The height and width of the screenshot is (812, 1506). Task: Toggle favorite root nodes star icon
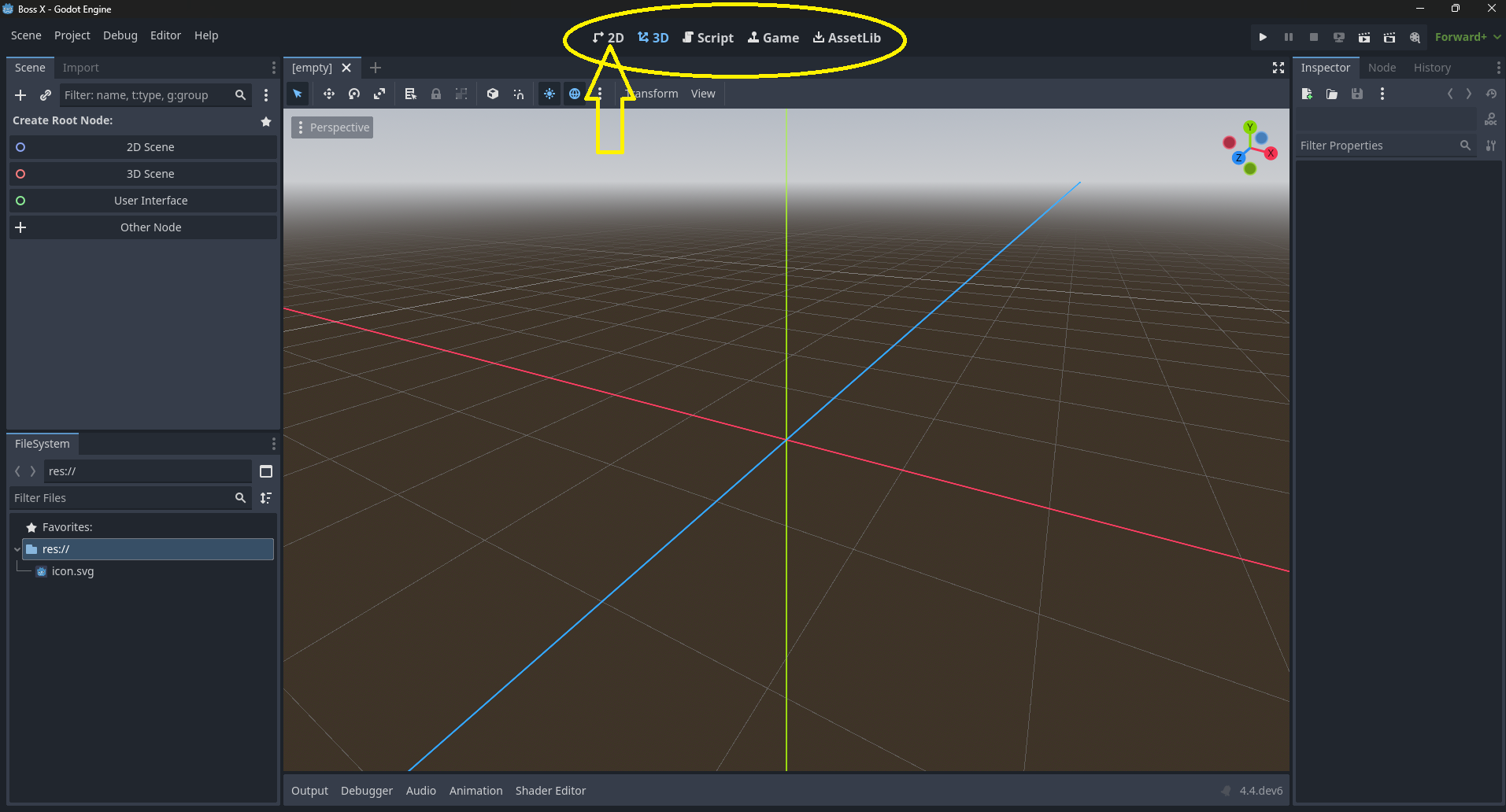[266, 121]
